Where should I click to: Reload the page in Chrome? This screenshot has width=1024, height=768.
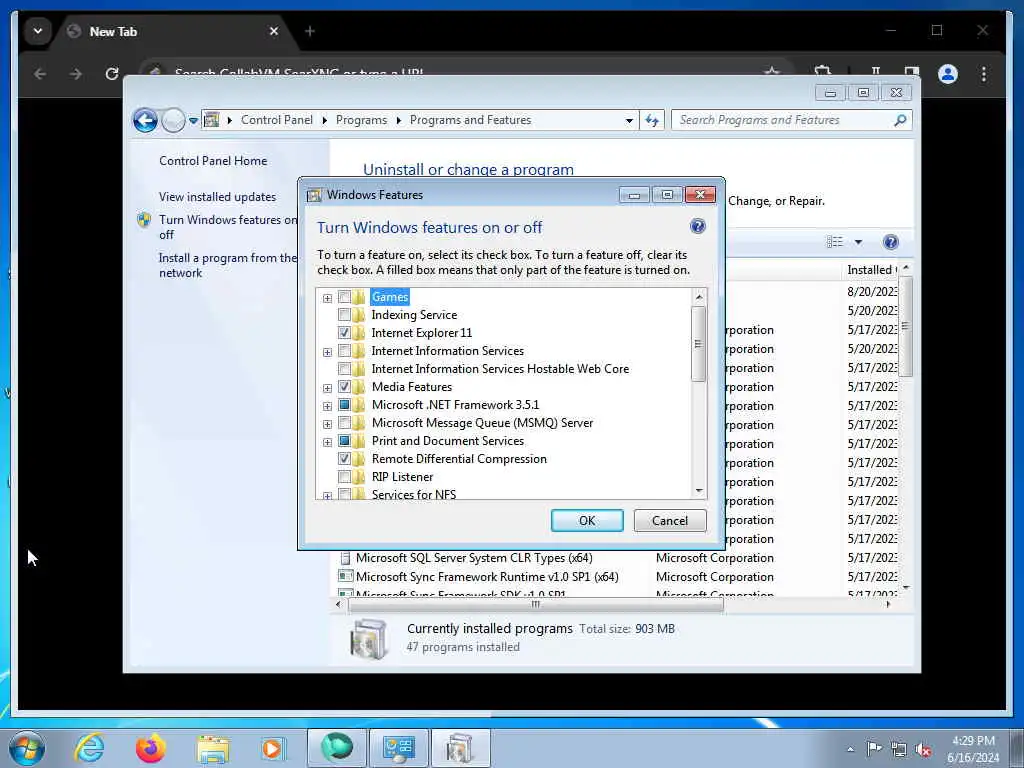coord(112,74)
